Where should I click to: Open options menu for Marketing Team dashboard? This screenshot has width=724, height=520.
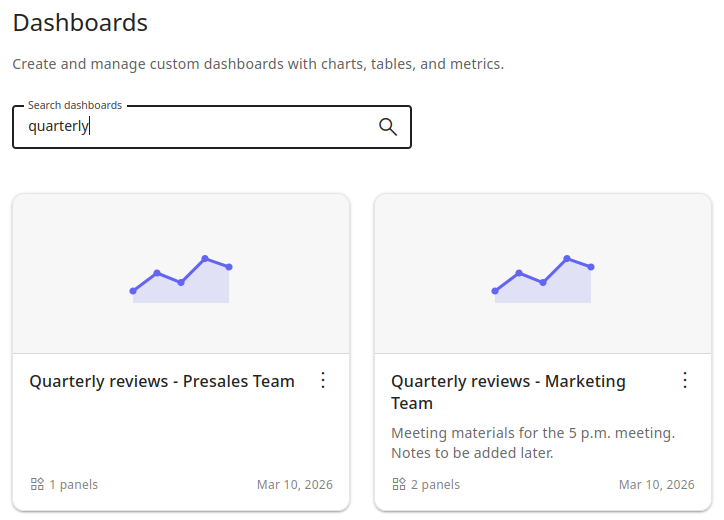pos(685,380)
